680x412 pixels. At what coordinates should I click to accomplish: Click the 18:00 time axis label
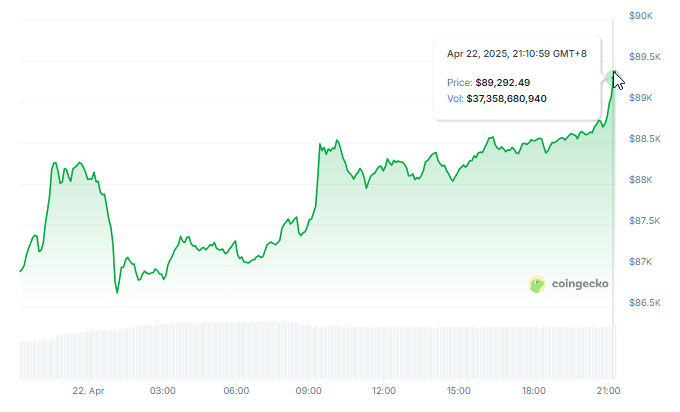[532, 390]
